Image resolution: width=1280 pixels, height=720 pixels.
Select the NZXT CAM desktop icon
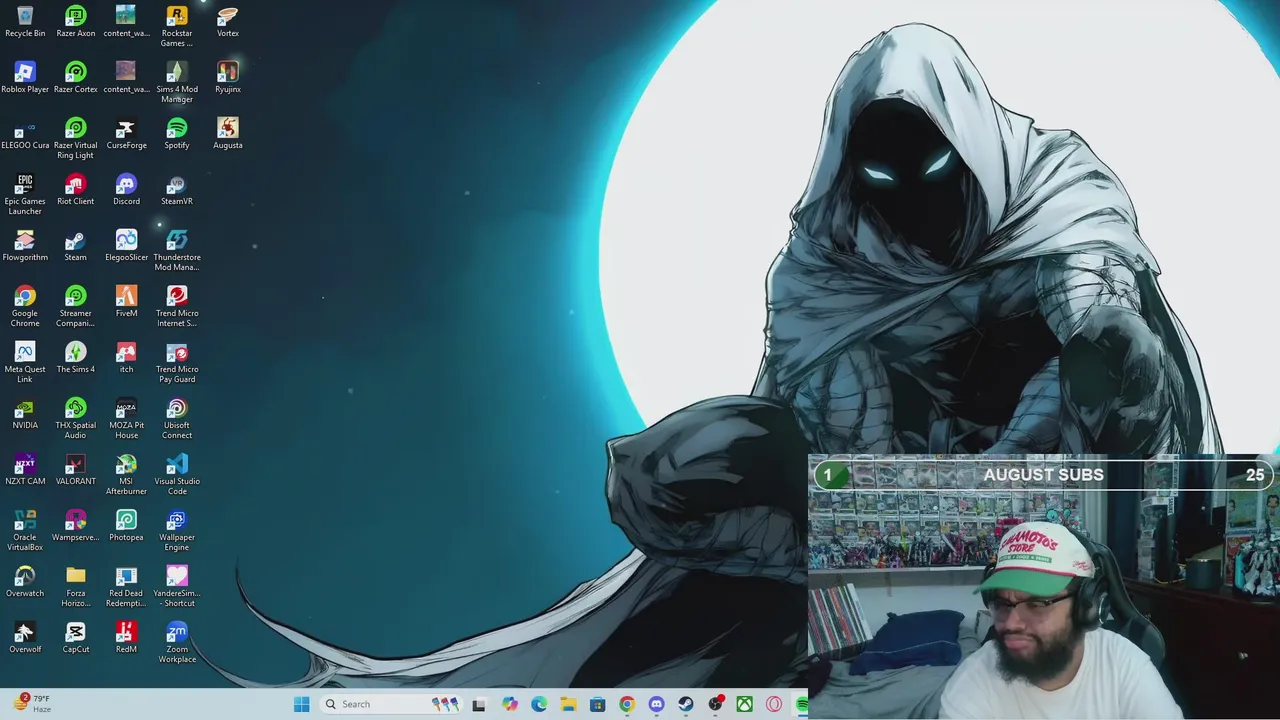(25, 470)
